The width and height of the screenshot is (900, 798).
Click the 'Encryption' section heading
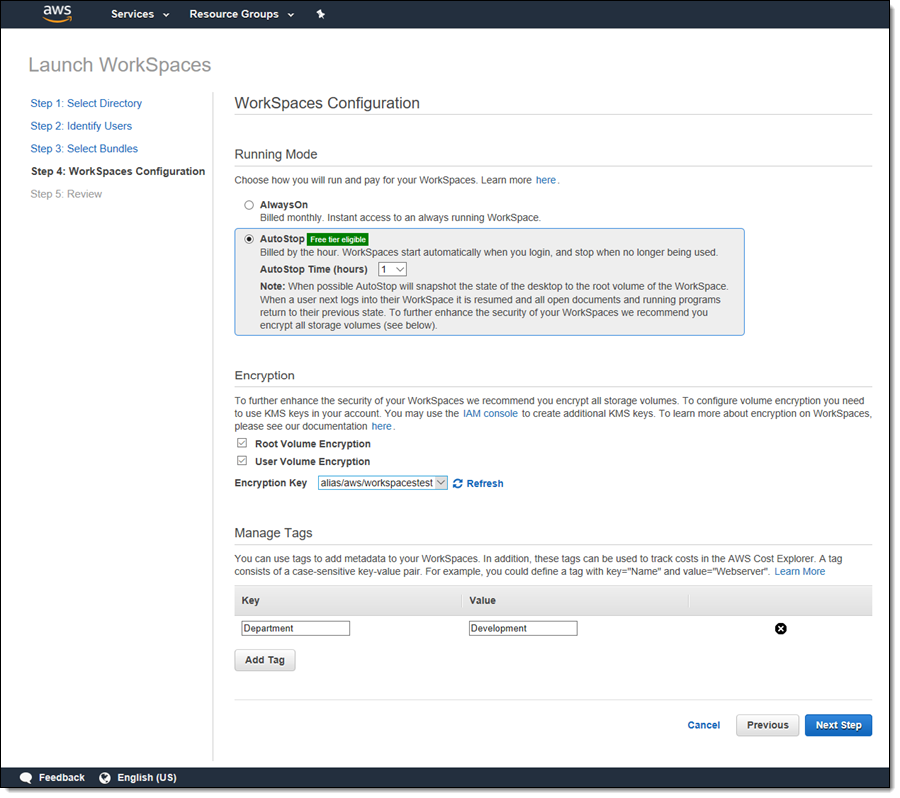(x=265, y=375)
